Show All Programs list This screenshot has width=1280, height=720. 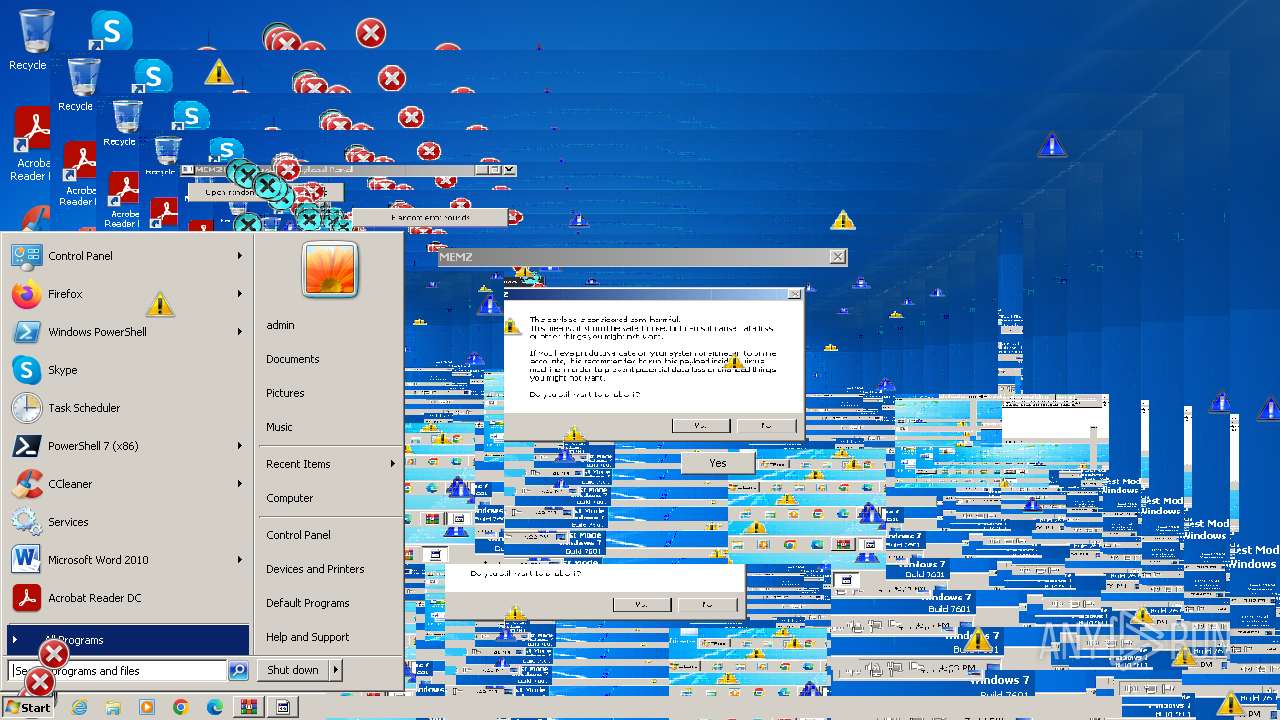(x=128, y=640)
